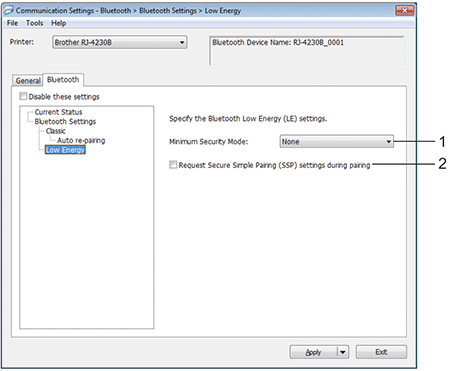Select Bluetooth Settings tree node

point(65,121)
